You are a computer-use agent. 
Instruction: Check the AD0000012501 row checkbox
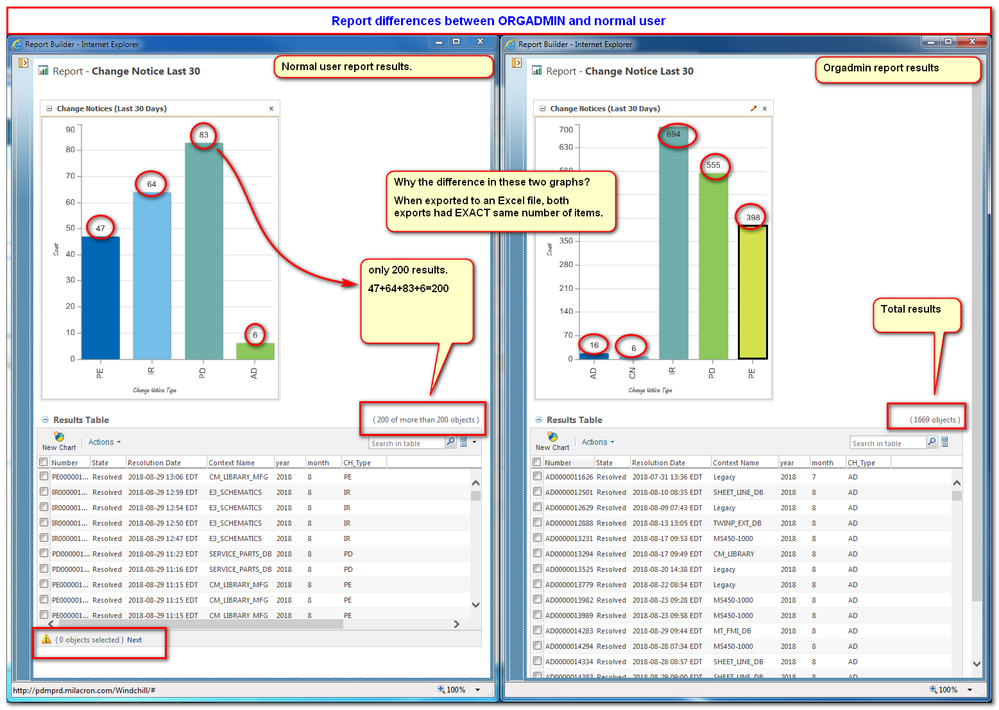point(537,491)
